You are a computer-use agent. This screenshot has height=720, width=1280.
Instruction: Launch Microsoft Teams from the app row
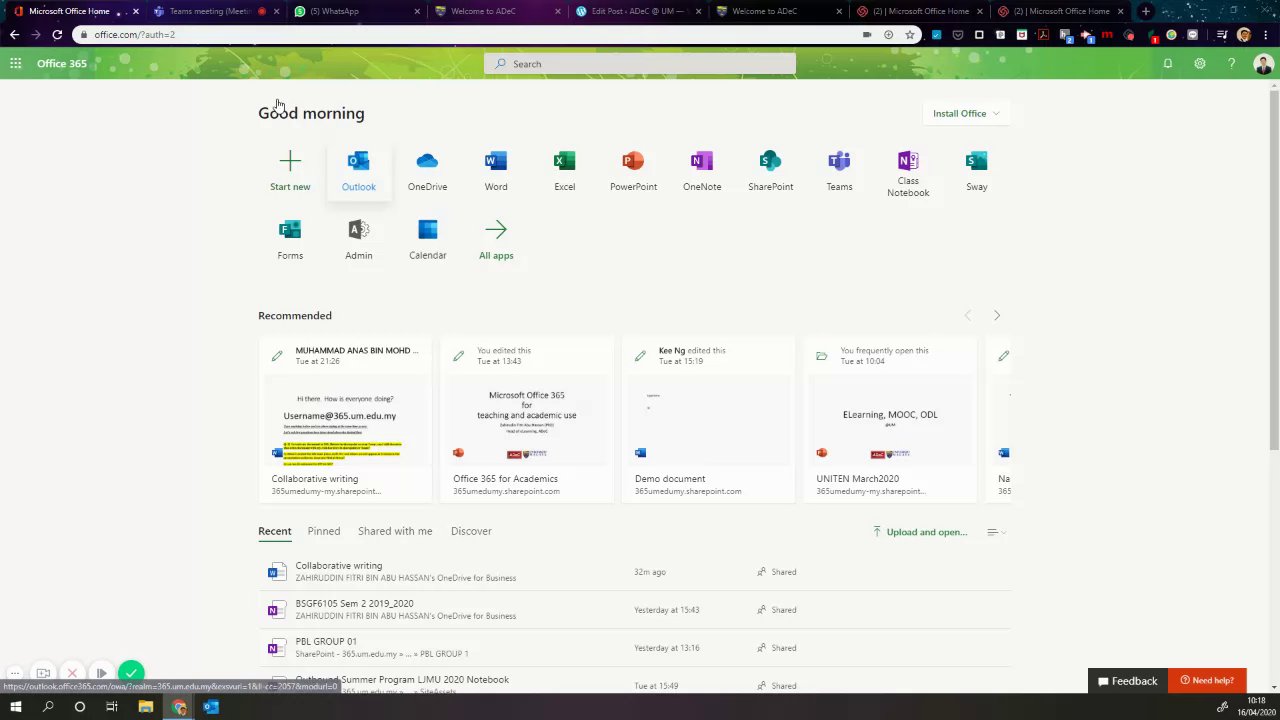[839, 171]
